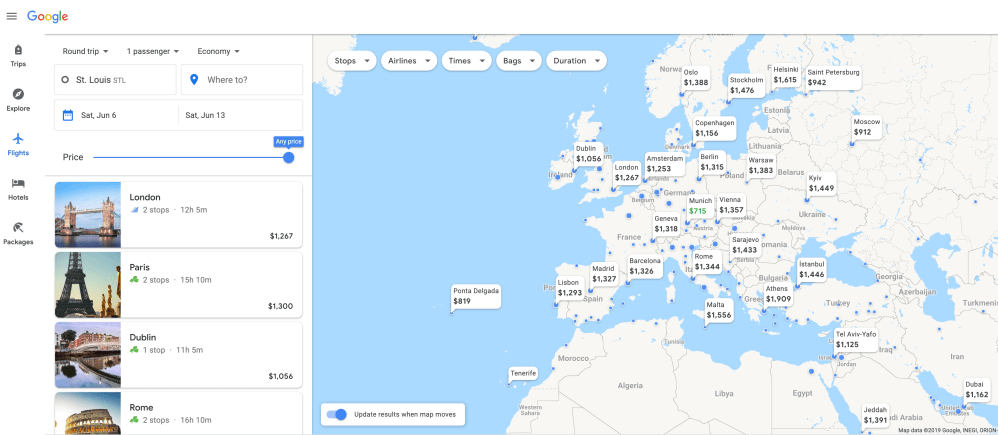
Task: Click the Munich $715 map price label
Action: pyautogui.click(x=698, y=206)
